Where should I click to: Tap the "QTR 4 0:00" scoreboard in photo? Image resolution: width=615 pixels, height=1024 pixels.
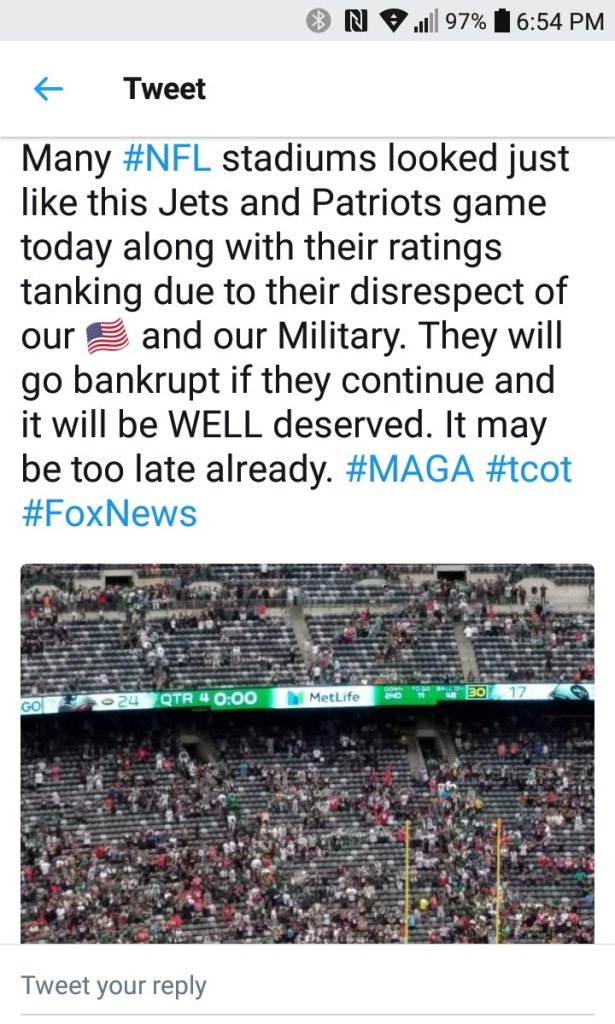212,698
